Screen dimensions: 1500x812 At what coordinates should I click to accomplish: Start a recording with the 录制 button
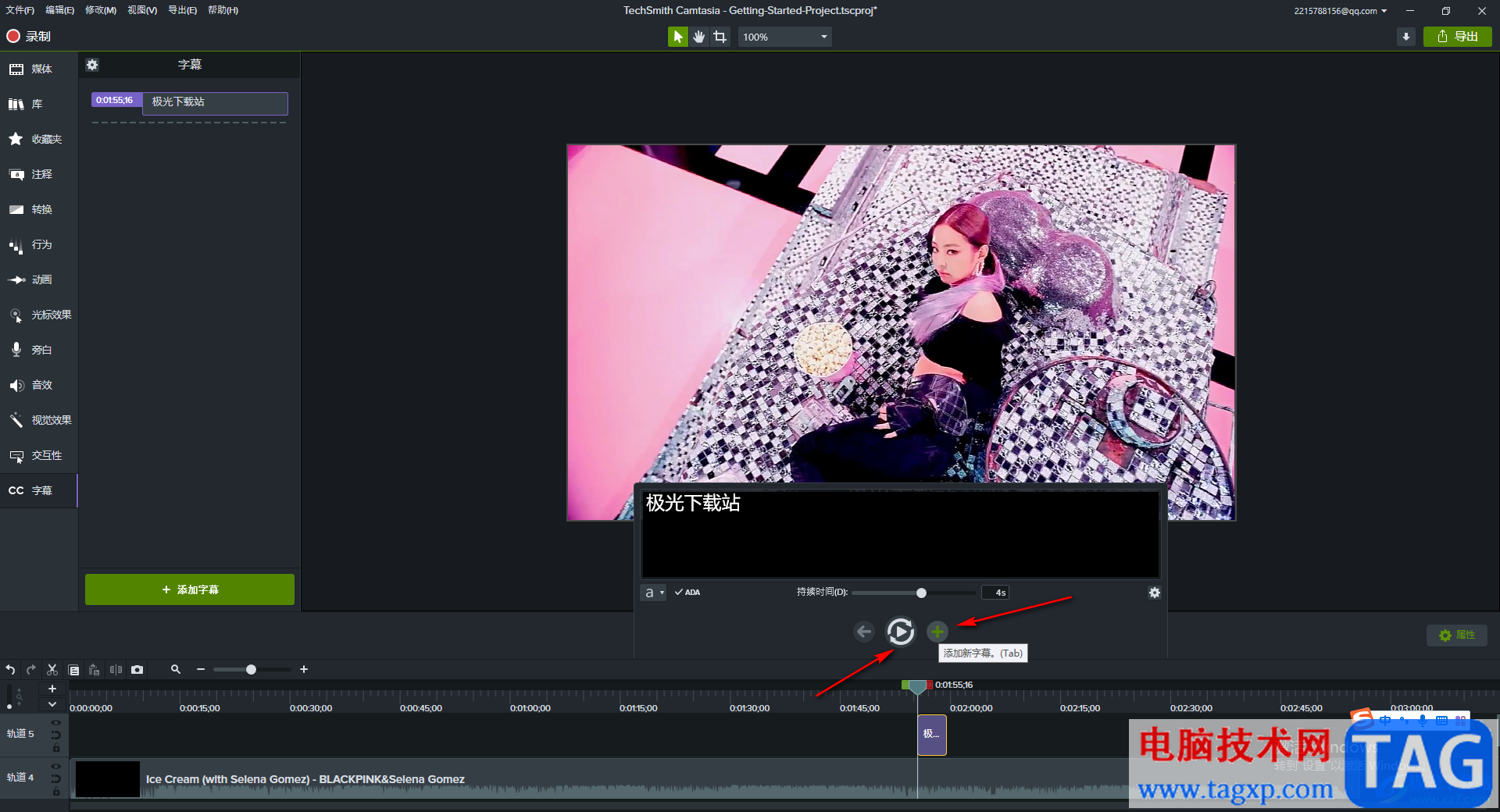pos(29,36)
